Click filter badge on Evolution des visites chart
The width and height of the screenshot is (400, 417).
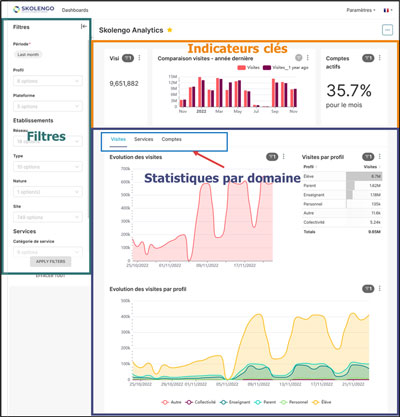tap(272, 157)
